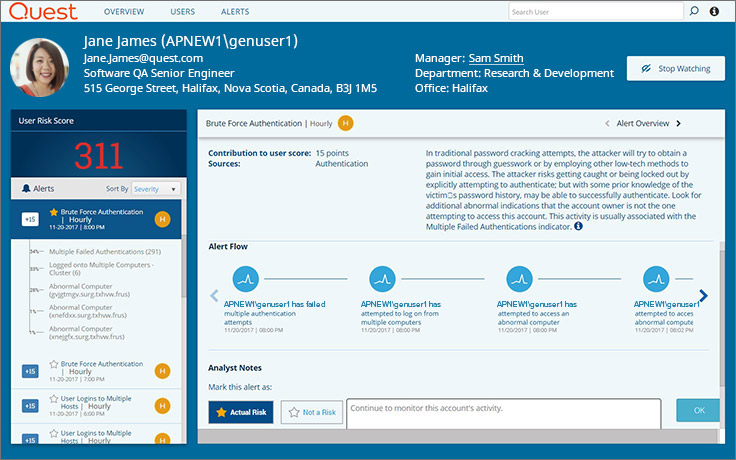
Task: Click Alert Overview label
Action: (x=643, y=123)
